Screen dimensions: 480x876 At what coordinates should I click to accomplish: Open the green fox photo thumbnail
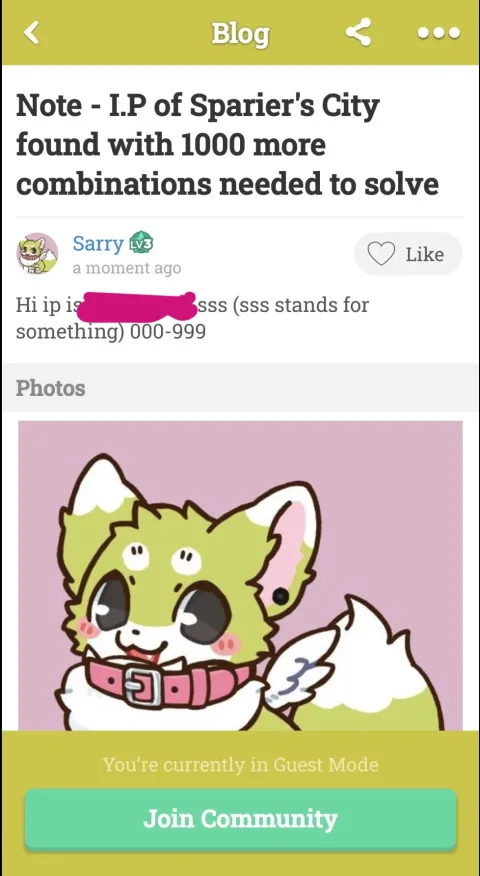click(x=240, y=575)
